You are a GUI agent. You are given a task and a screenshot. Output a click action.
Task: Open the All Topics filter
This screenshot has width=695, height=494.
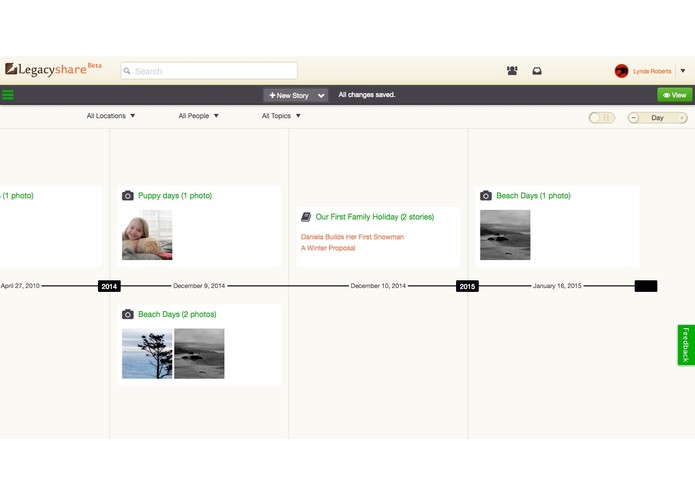click(281, 116)
